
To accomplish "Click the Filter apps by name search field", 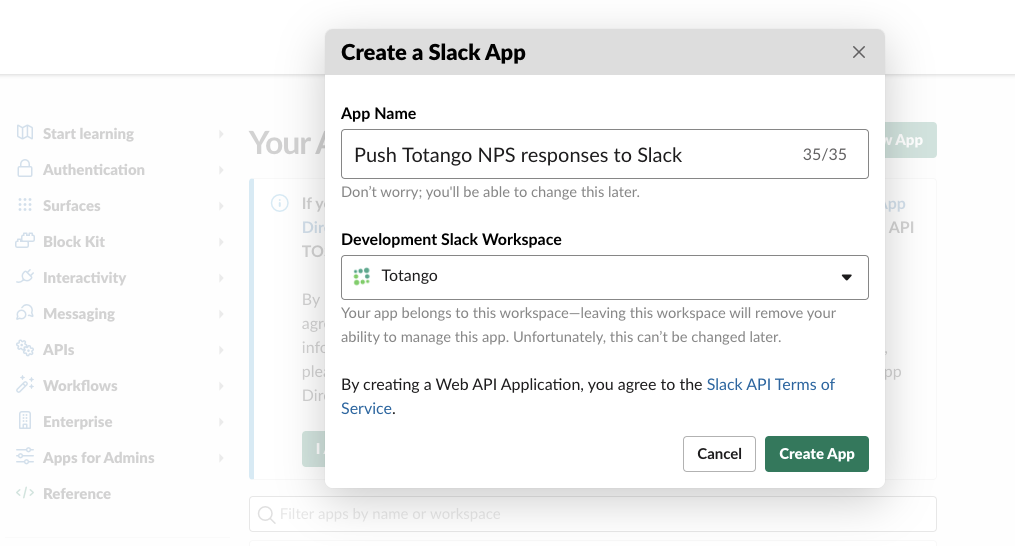I will (x=592, y=514).
